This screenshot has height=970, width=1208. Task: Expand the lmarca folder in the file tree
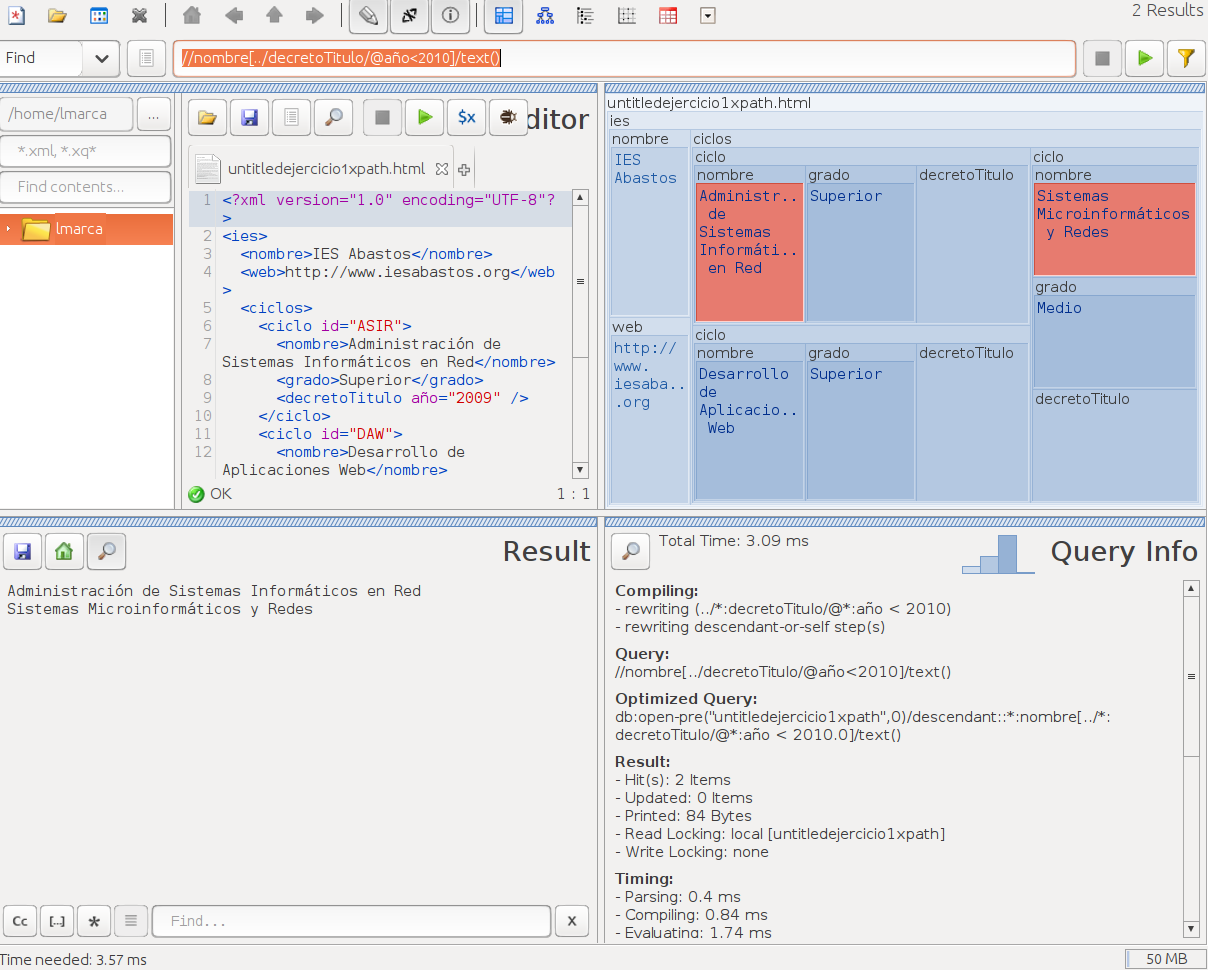coord(9,229)
